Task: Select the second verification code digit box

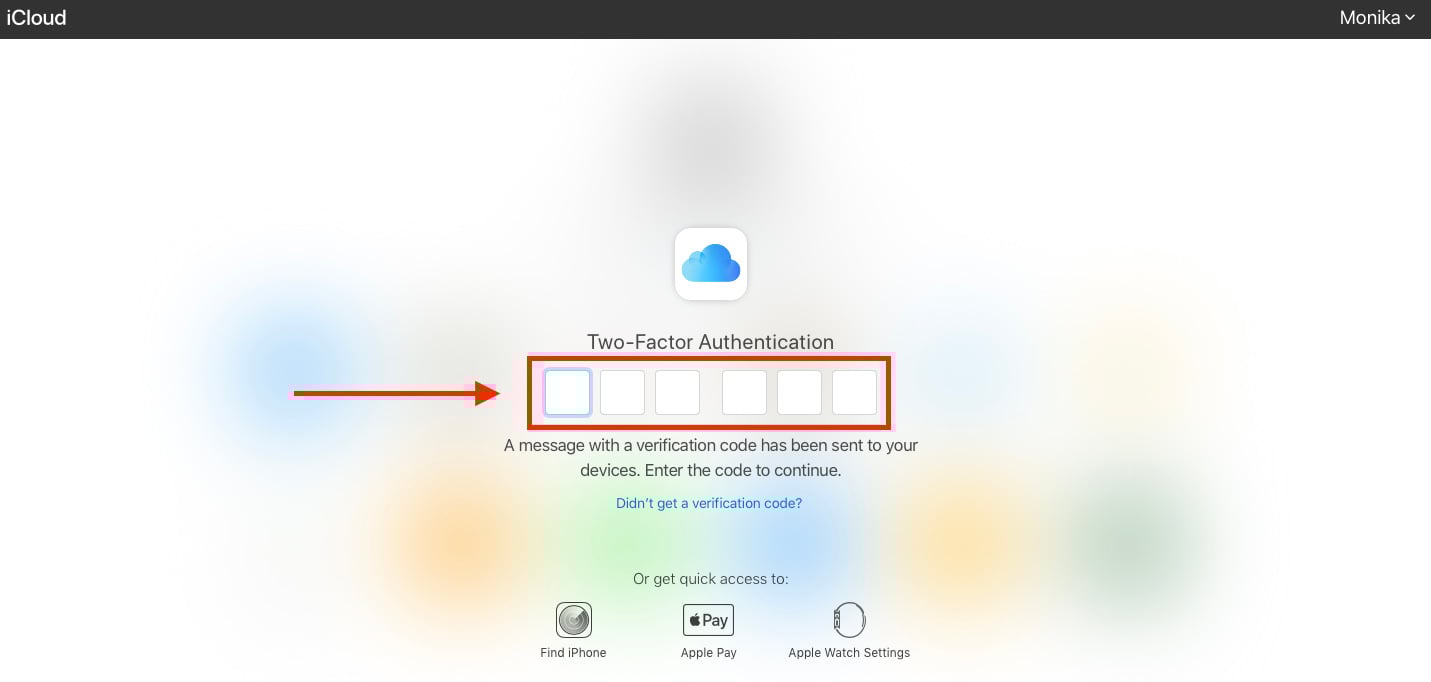Action: tap(622, 392)
